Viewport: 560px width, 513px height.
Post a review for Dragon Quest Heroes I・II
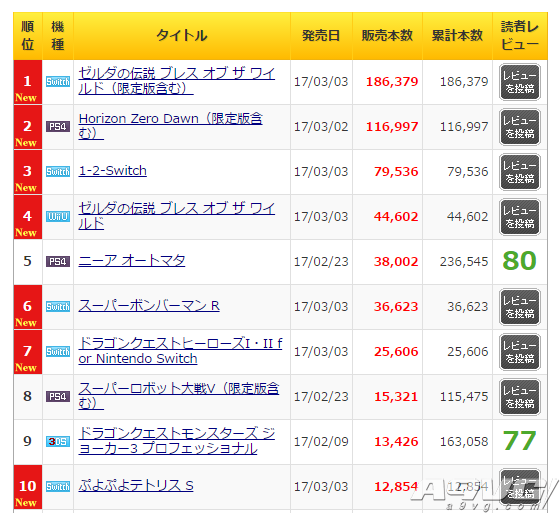(520, 352)
